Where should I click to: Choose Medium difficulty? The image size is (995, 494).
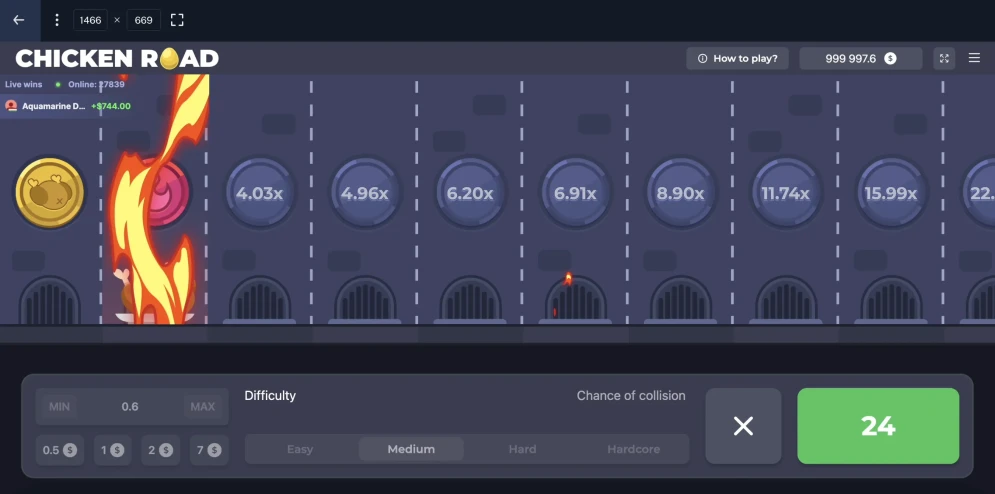[x=411, y=449]
